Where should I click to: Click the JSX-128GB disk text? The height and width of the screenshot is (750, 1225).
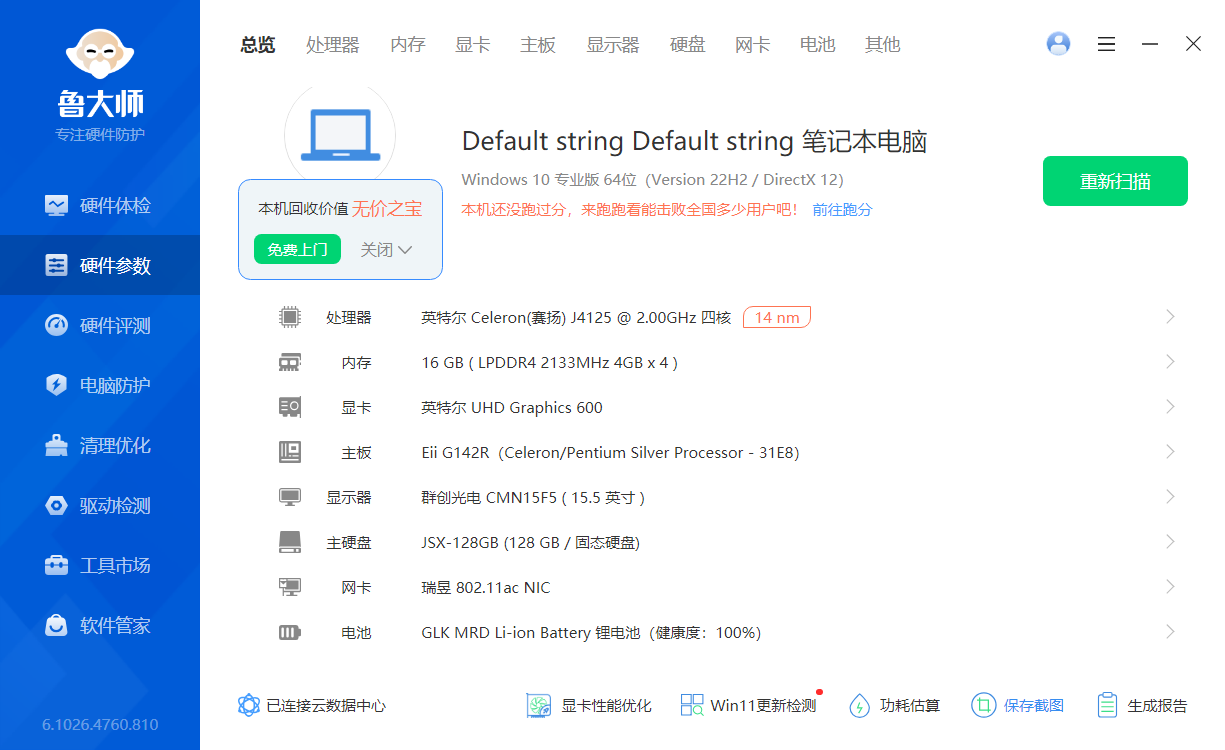531,542
